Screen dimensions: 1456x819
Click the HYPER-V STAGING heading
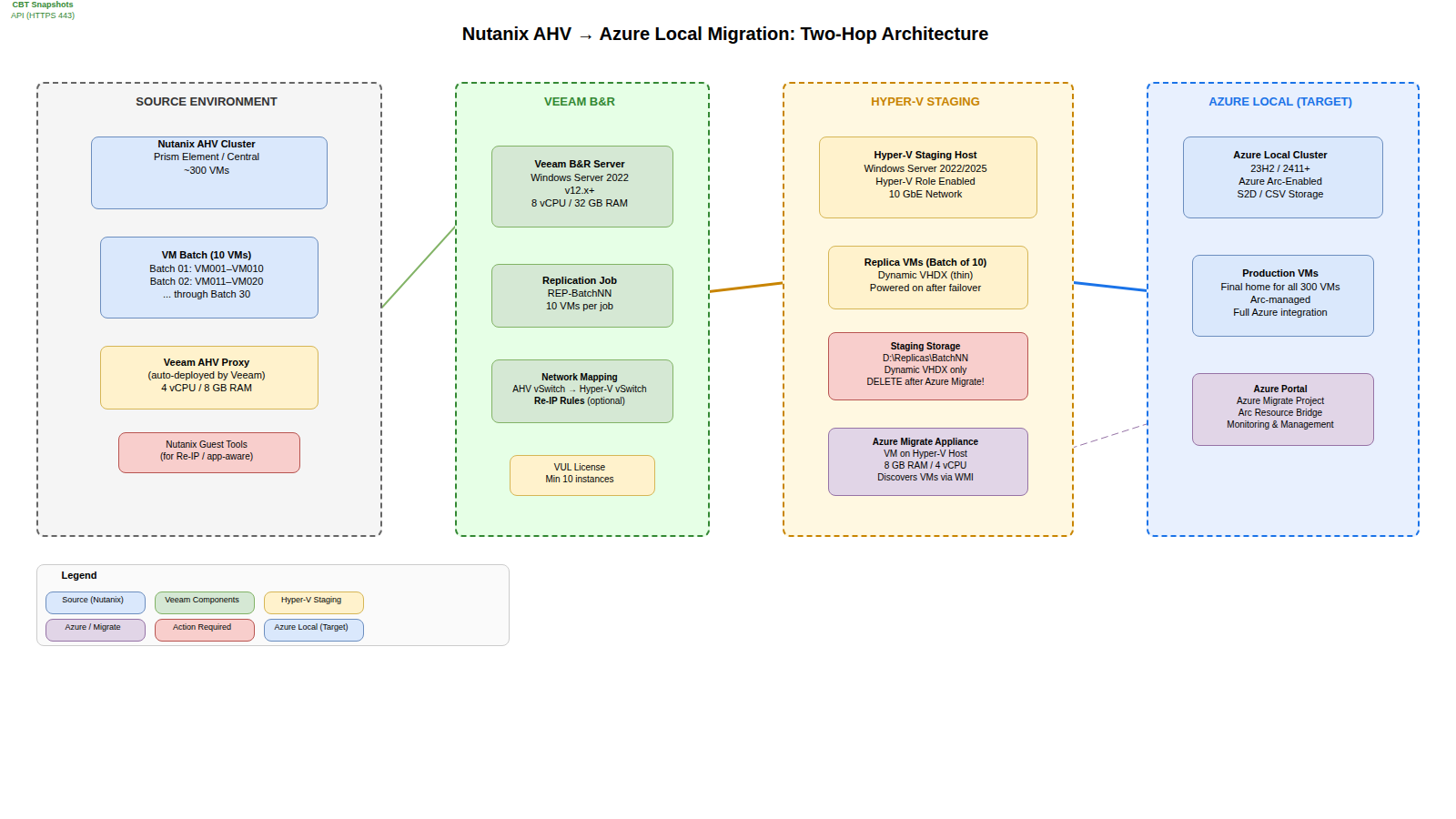click(x=925, y=102)
